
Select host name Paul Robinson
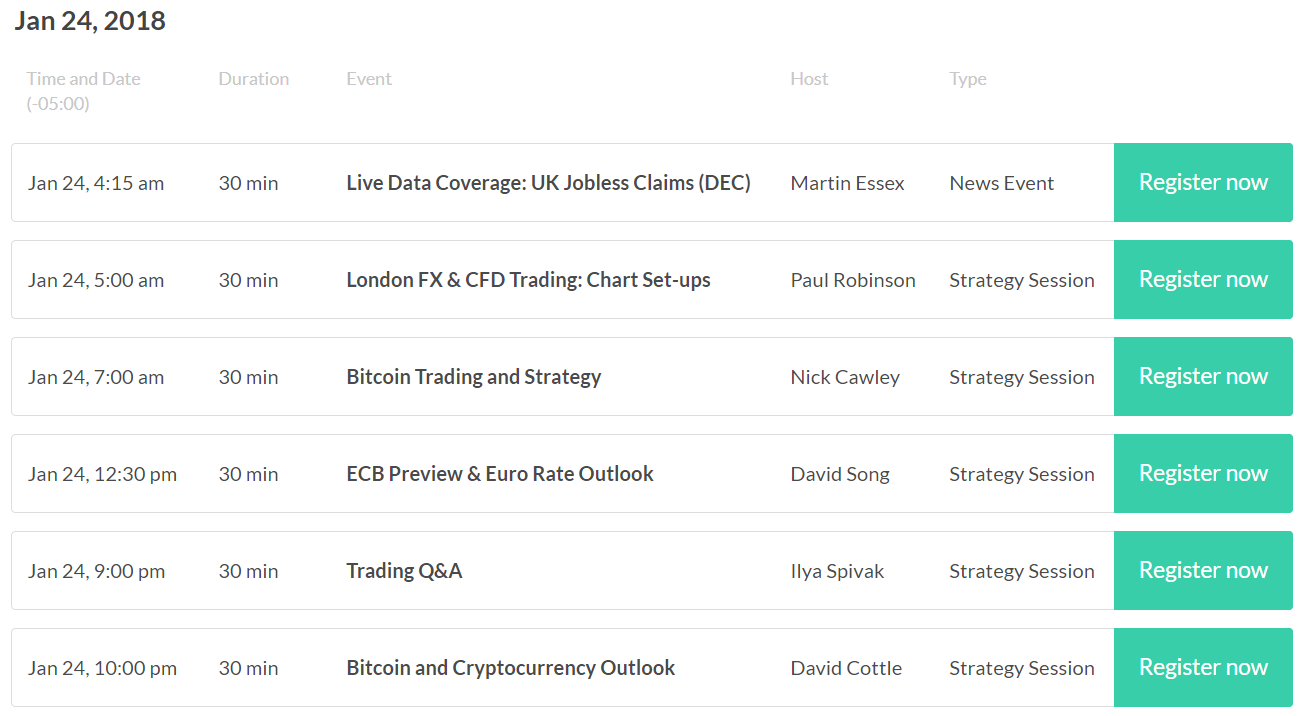click(x=853, y=280)
